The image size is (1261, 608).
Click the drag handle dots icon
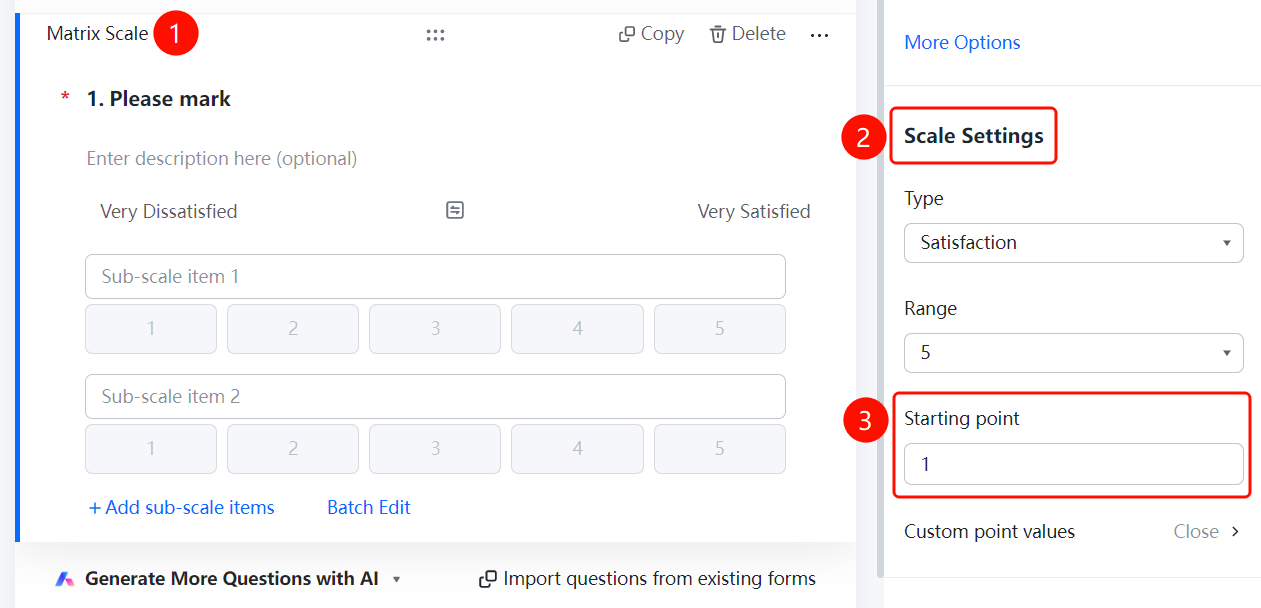click(435, 35)
